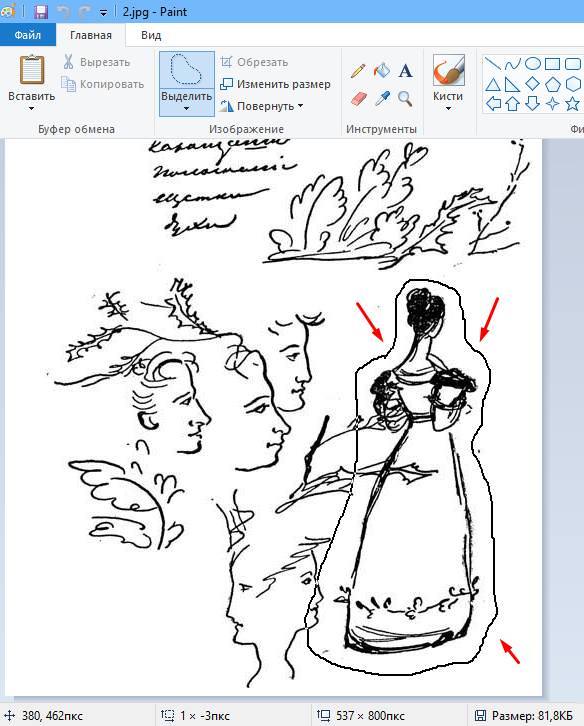Select the Curve shape
Viewport: 584px width, 726px height.
pyautogui.click(x=513, y=63)
